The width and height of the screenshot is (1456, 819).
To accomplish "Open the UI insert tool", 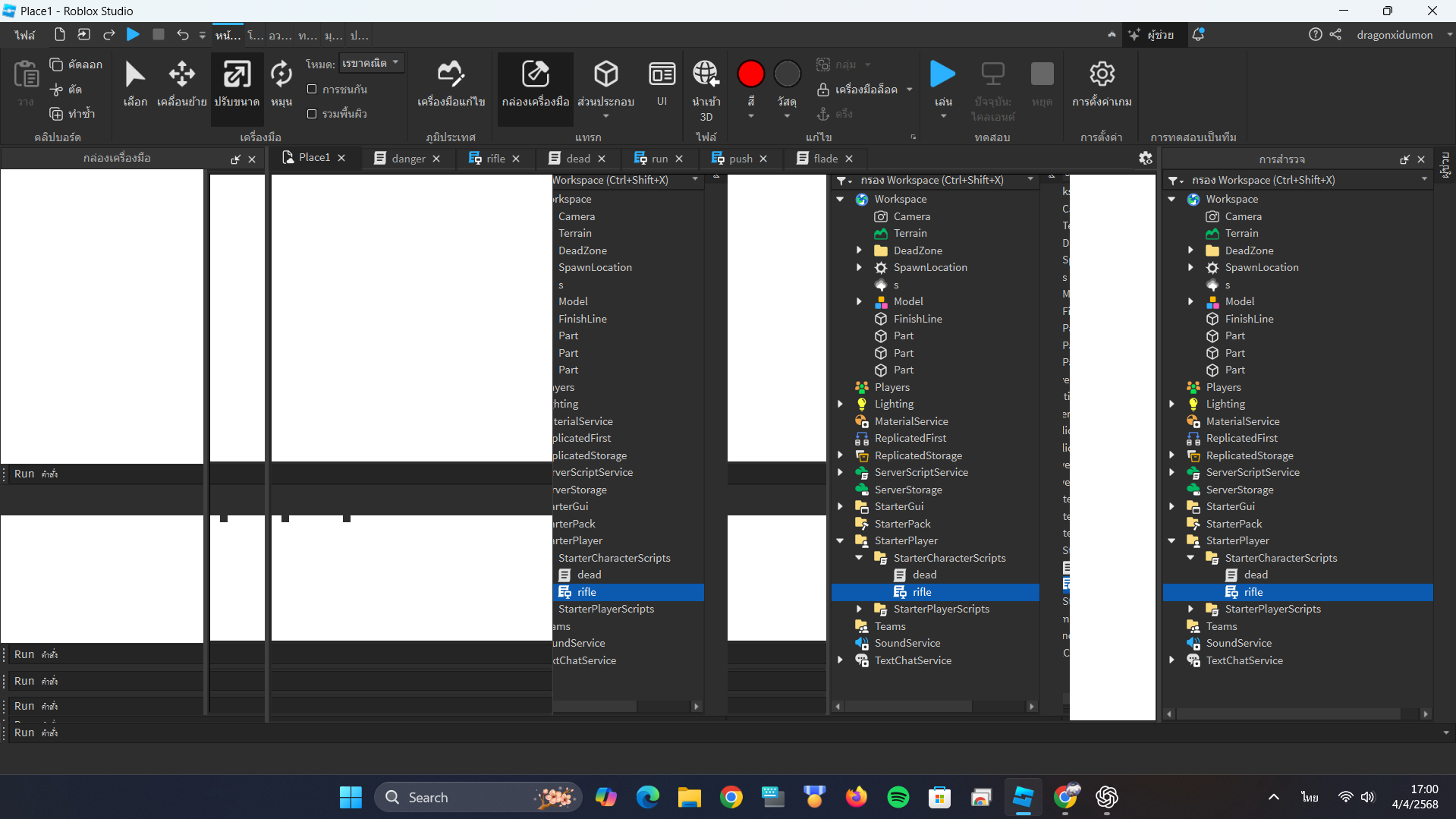I will (x=662, y=83).
